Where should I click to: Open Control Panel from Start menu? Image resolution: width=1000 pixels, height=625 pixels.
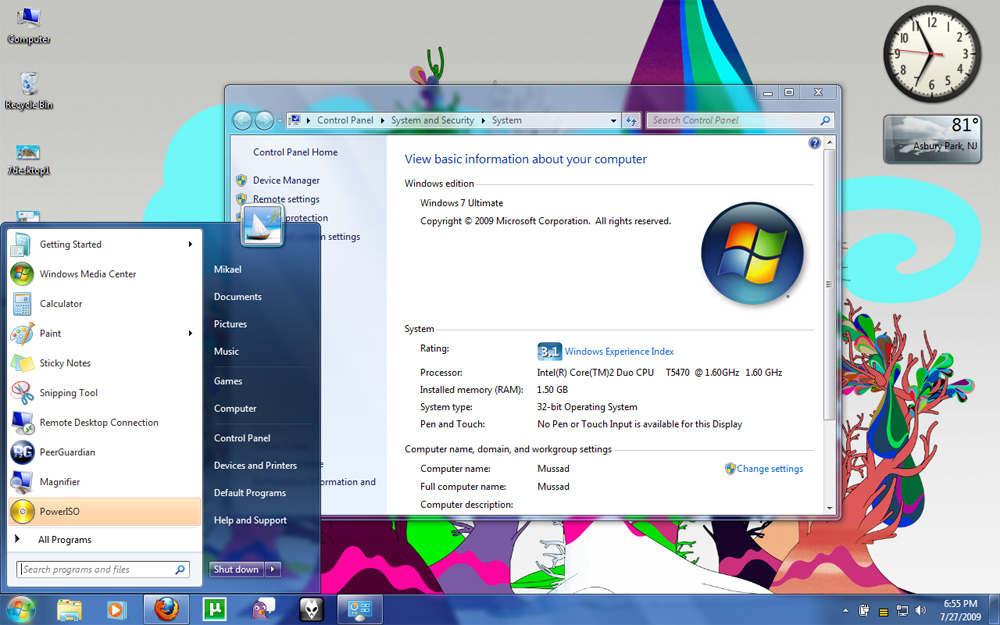(x=242, y=438)
